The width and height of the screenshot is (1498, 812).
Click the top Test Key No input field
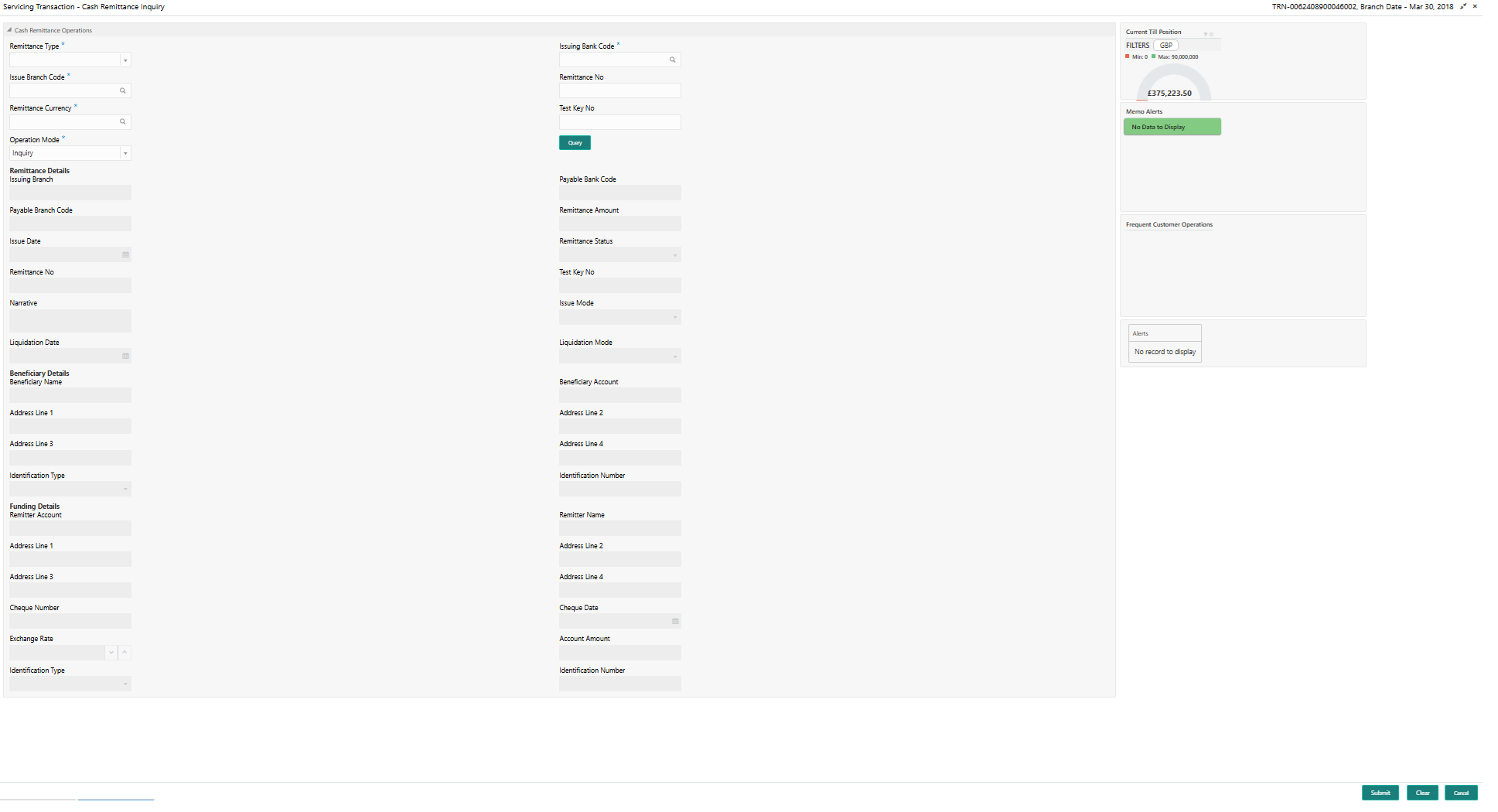pyautogui.click(x=620, y=122)
